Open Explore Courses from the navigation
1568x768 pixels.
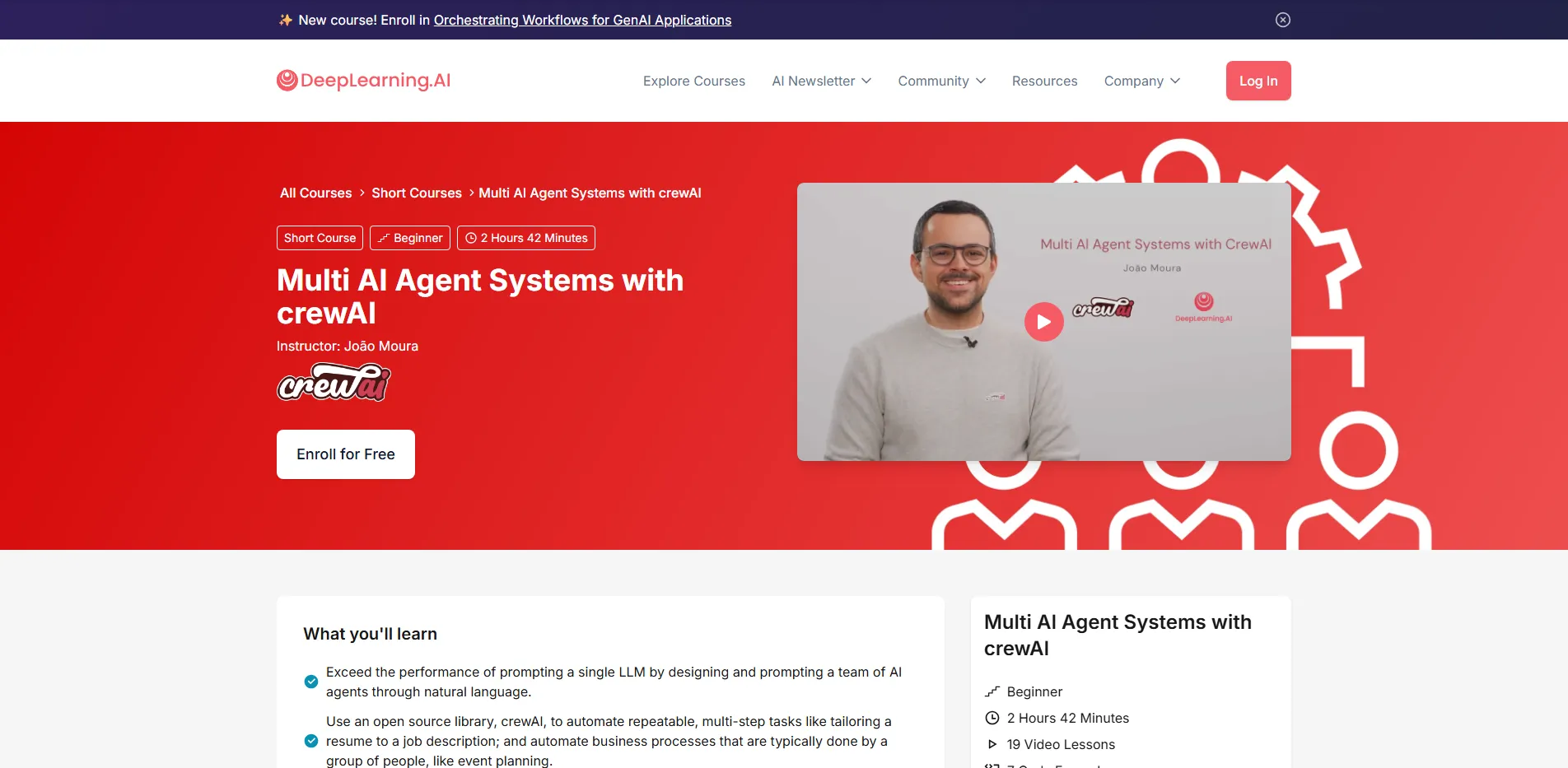693,81
